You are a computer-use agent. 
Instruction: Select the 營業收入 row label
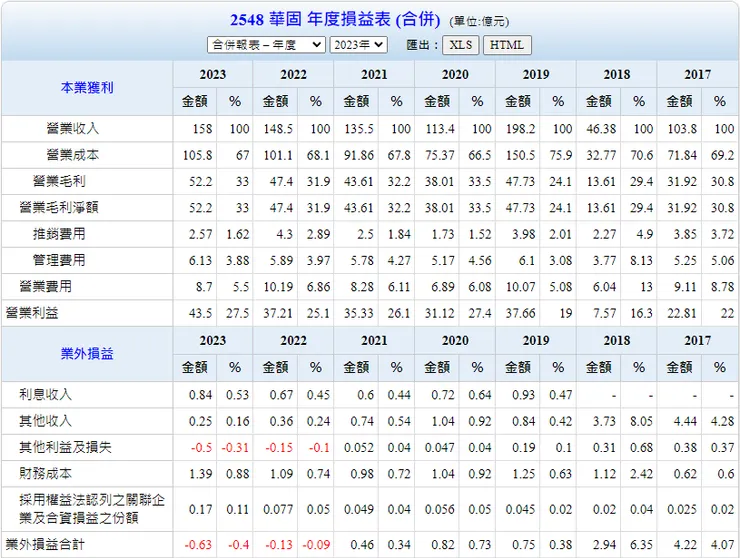73,128
